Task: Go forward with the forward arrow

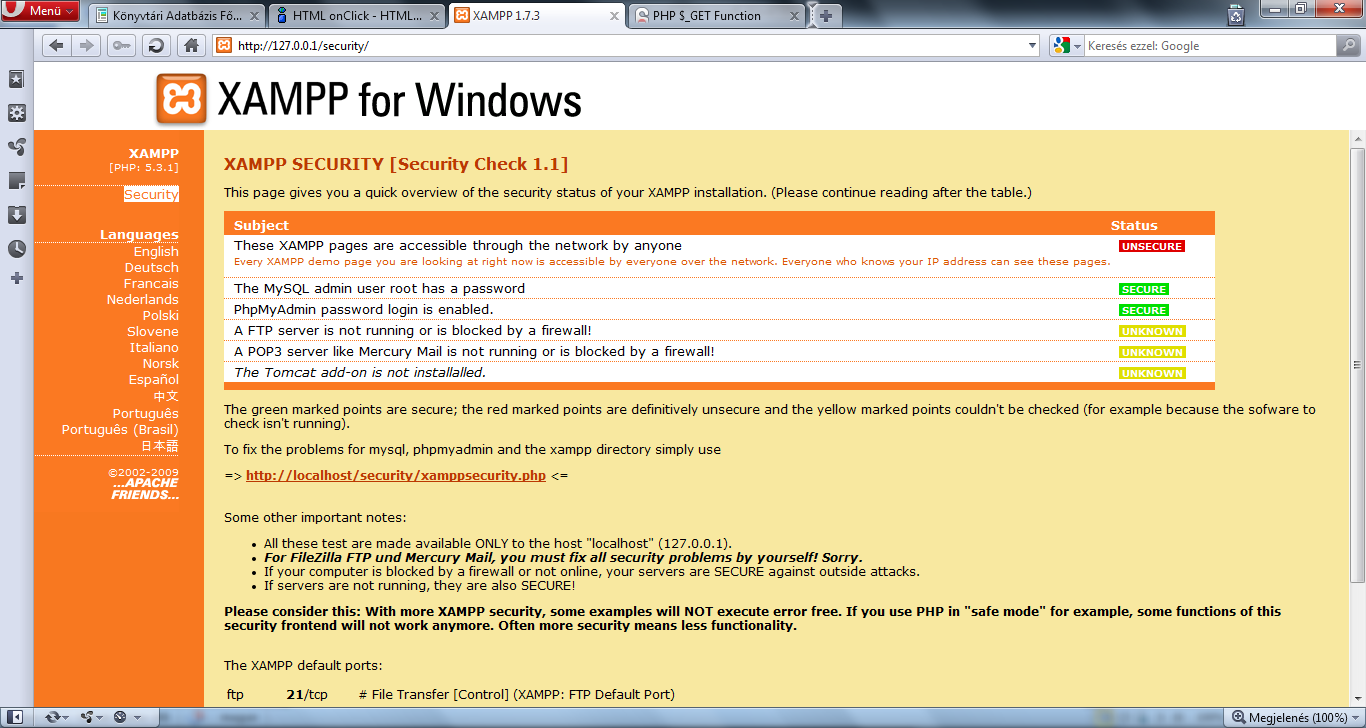Action: click(x=86, y=45)
